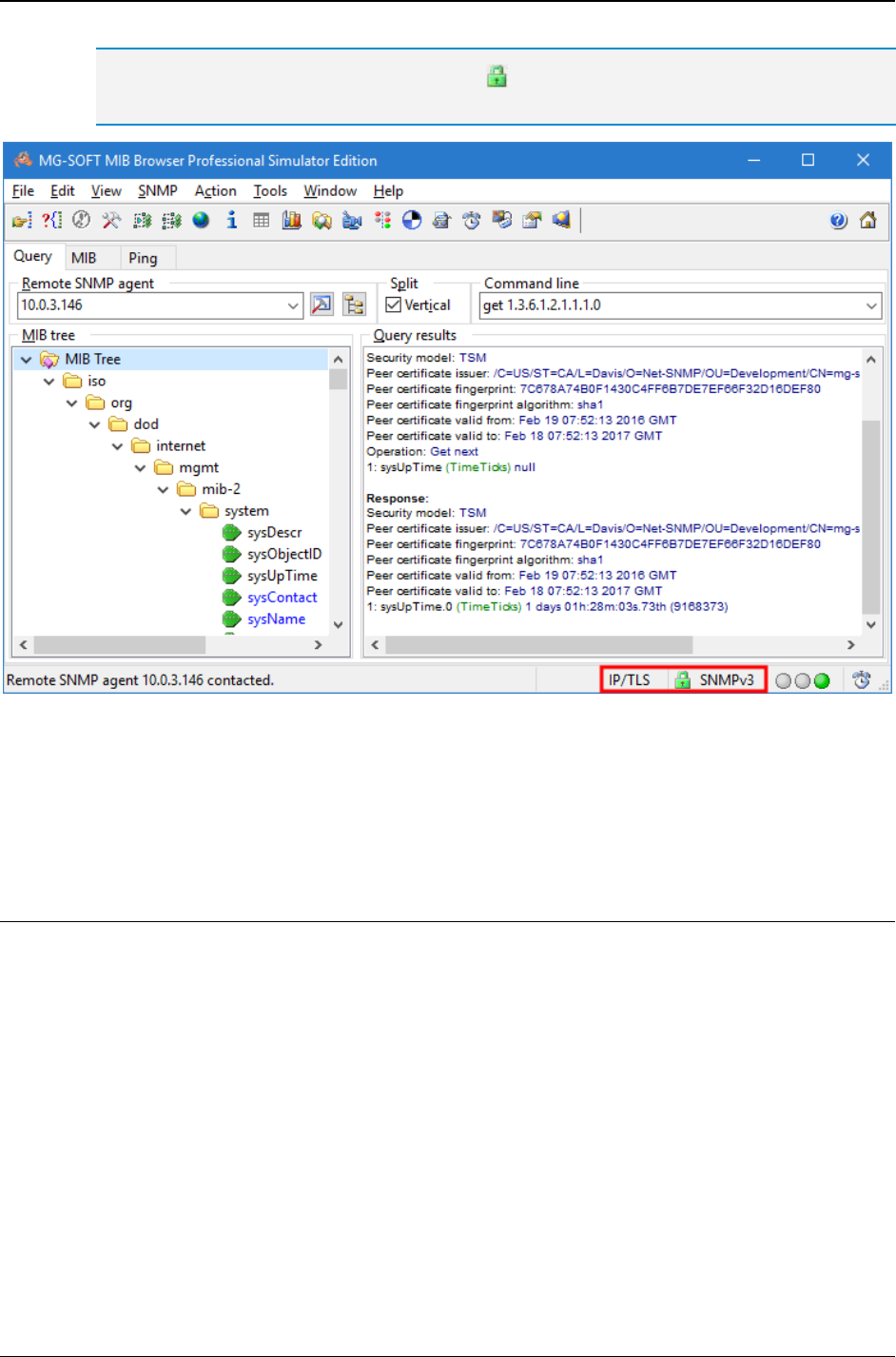The width and height of the screenshot is (896, 1357).
Task: Click the green padlock in the status bar
Action: [x=682, y=680]
